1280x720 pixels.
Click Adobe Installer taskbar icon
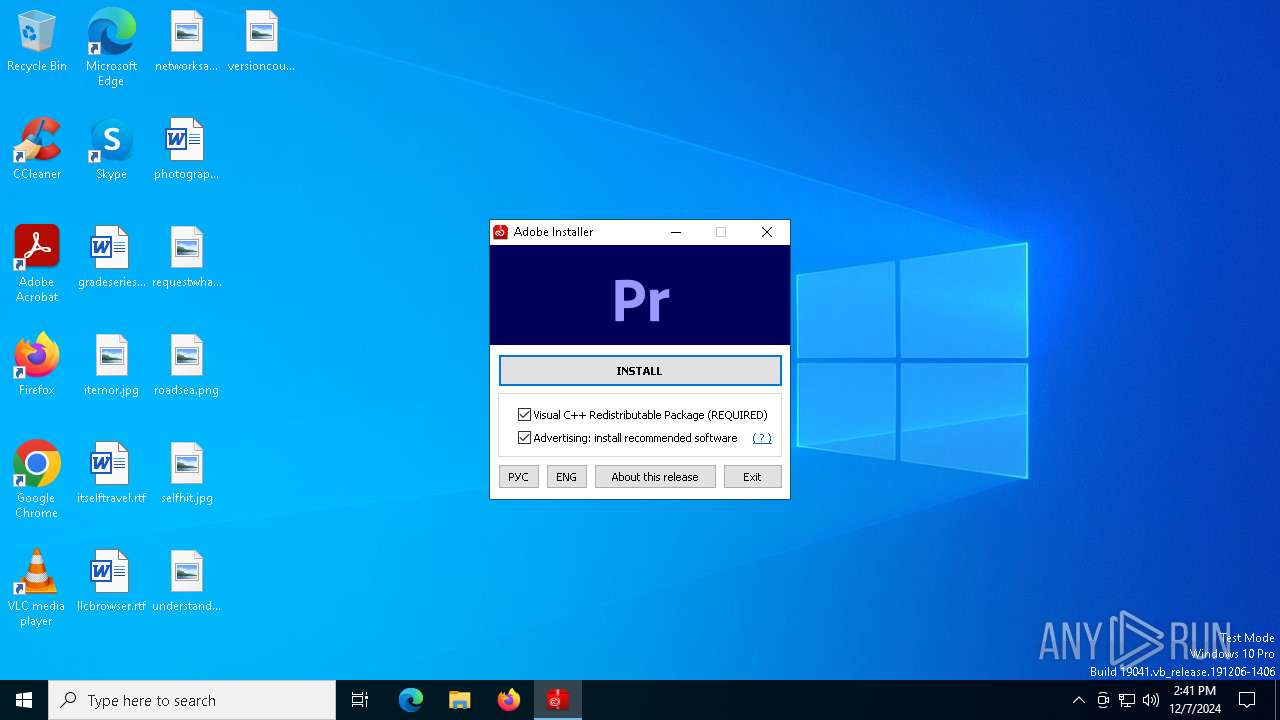[557, 700]
